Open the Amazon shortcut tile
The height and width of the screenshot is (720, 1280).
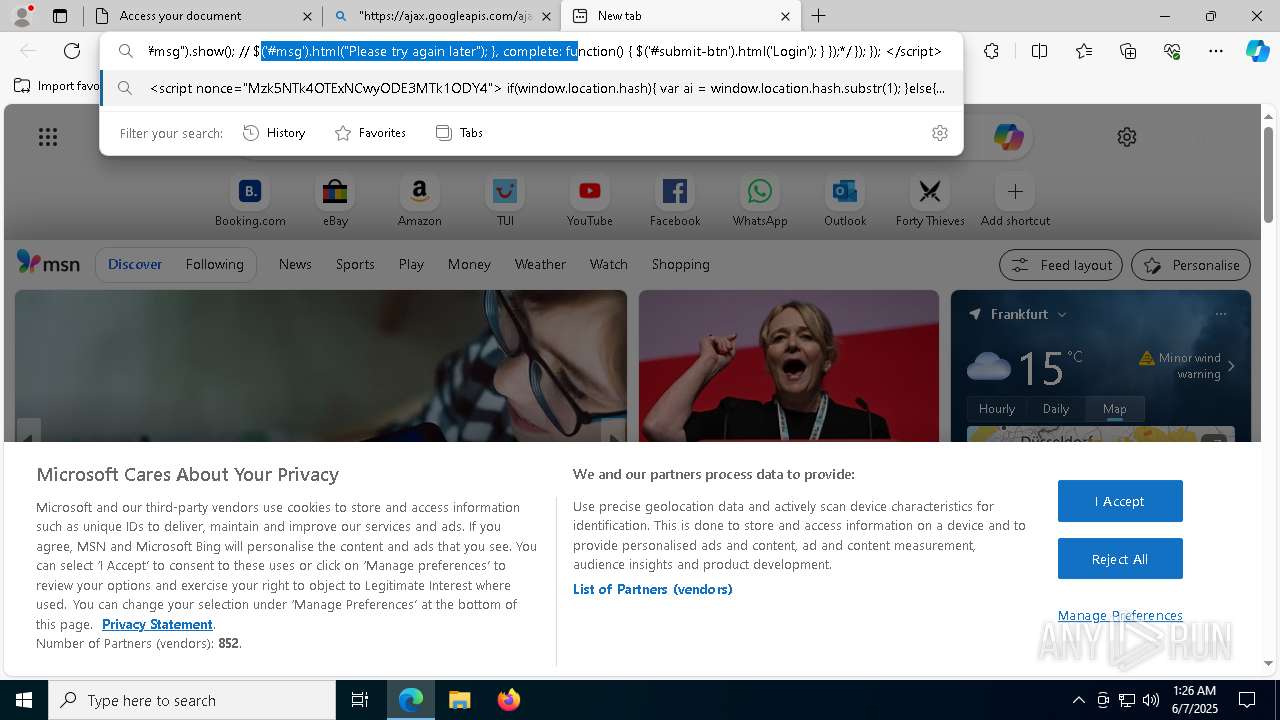coord(419,201)
